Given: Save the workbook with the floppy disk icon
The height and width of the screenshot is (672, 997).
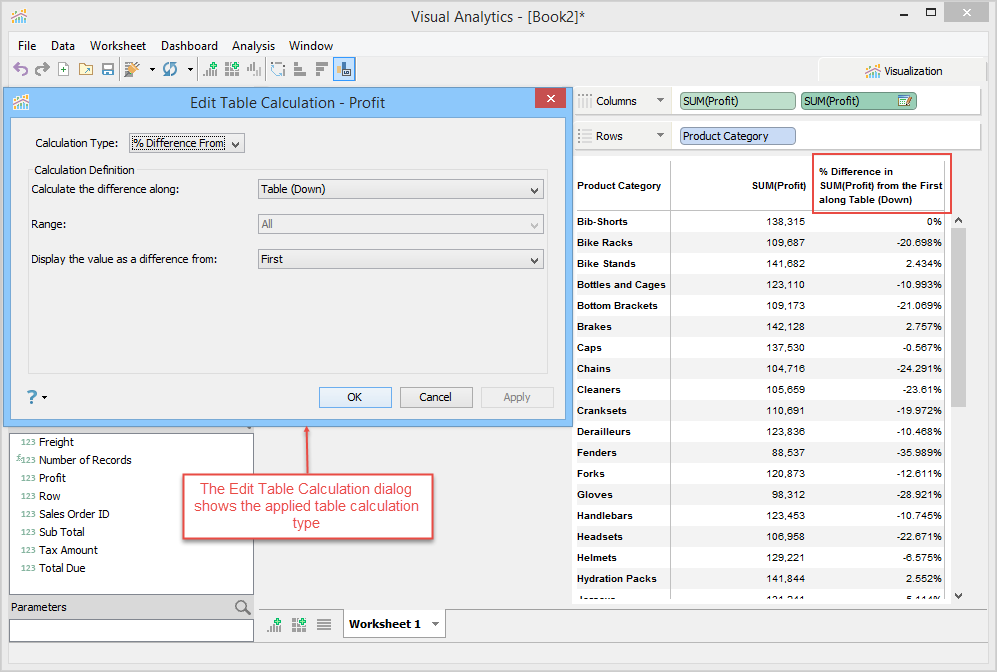Looking at the screenshot, I should 108,69.
